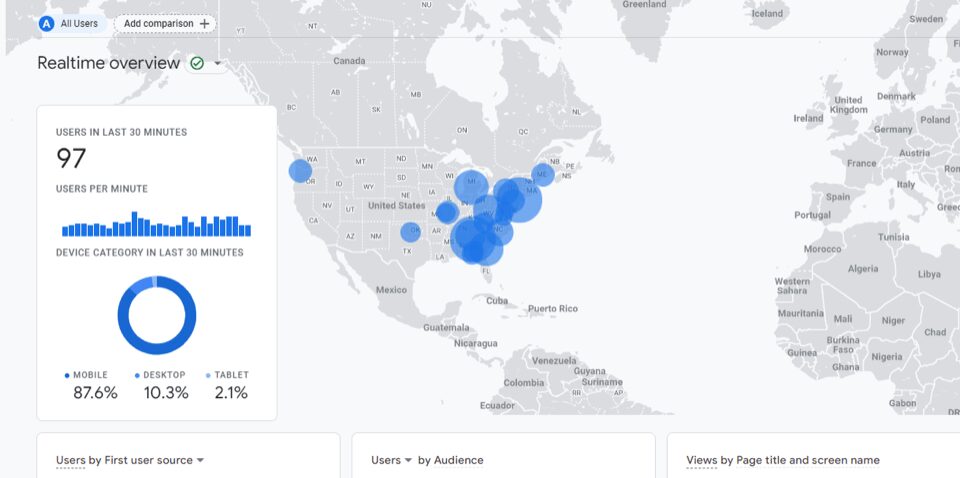Click the user bubble over Maine
This screenshot has width=960, height=478.
click(x=543, y=175)
